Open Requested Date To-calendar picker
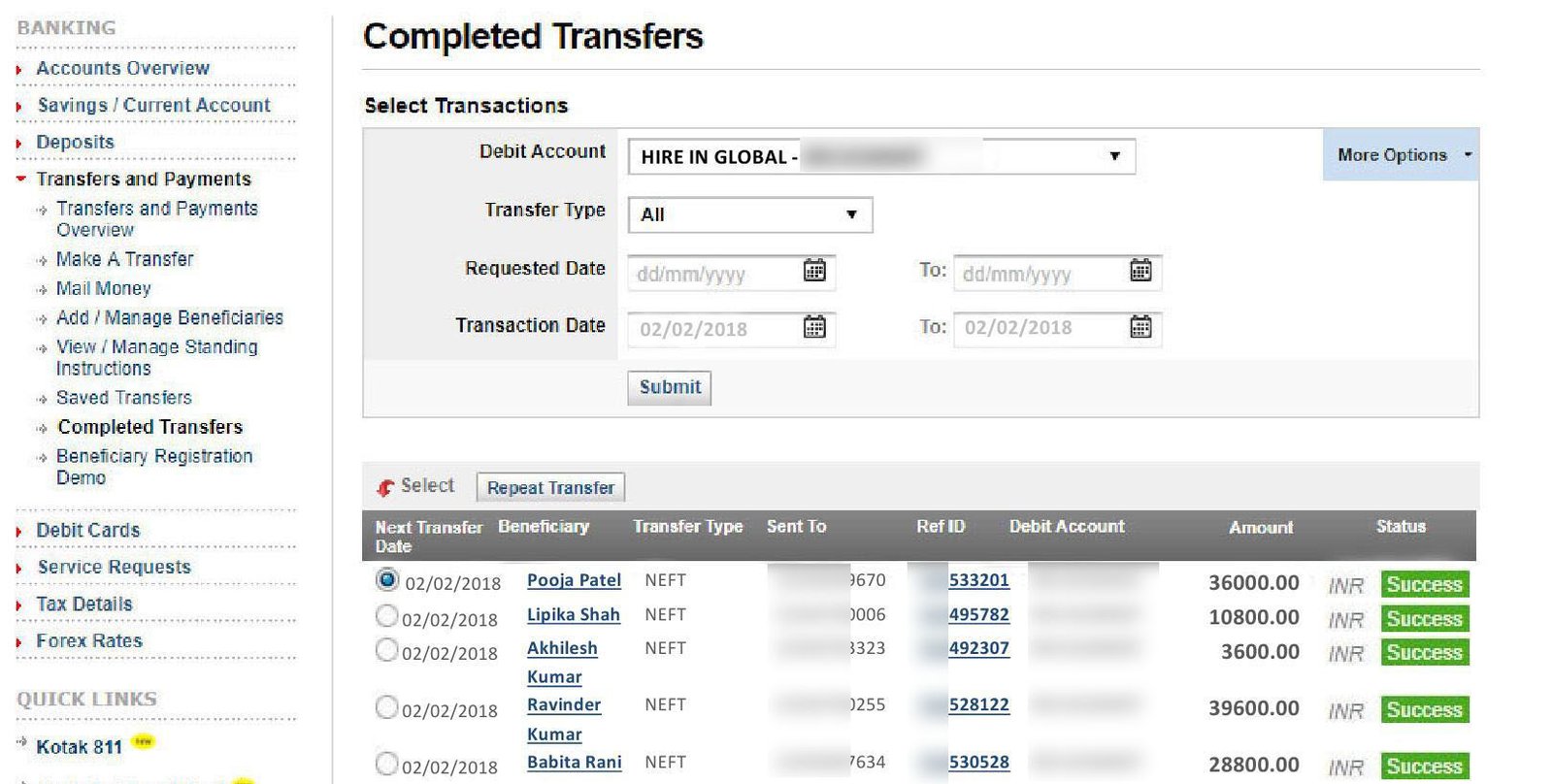This screenshot has width=1553, height=784. click(x=1140, y=271)
